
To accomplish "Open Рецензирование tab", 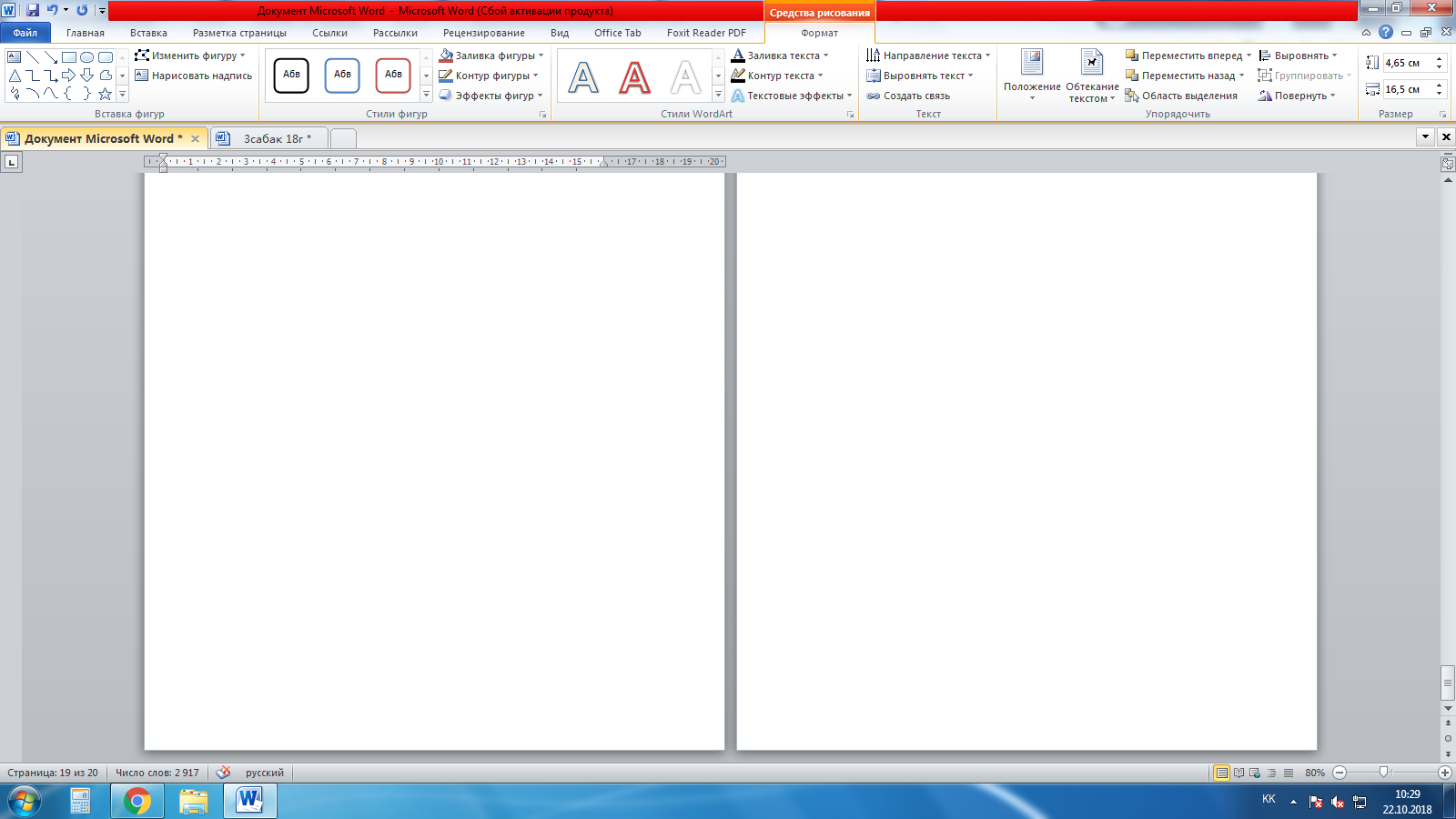I will (484, 33).
